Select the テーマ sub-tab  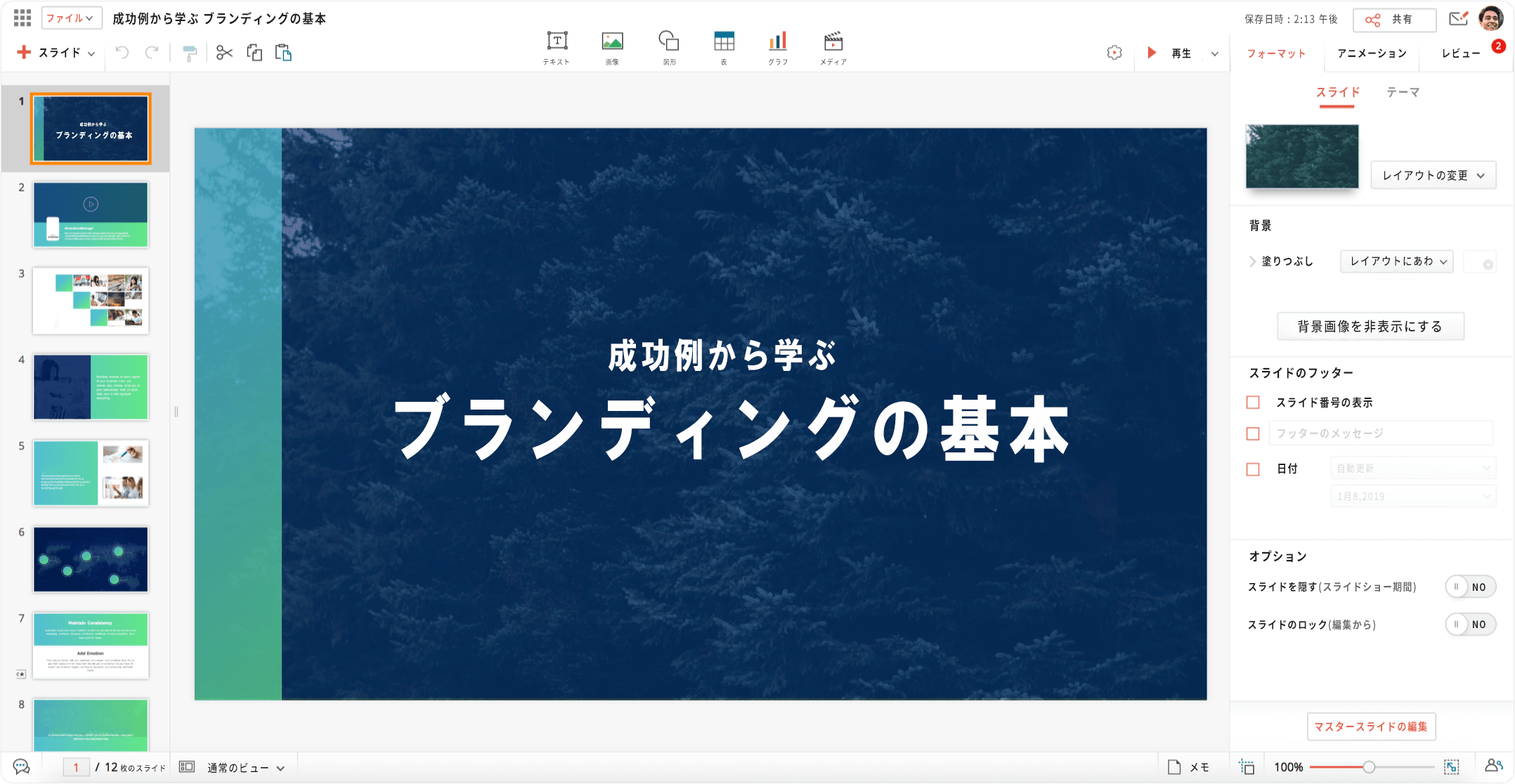1403,92
